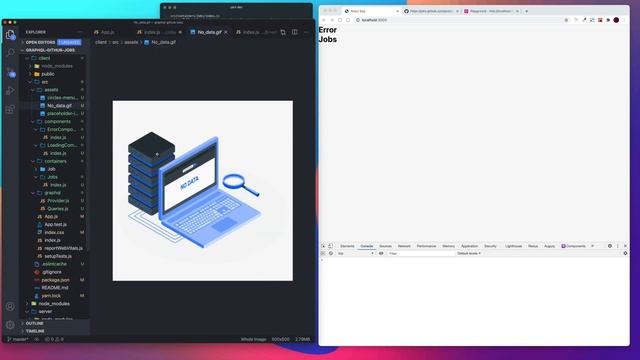Screen dimensions: 640x360
Task: Switch to DevTools Network tab
Action: click(x=404, y=246)
